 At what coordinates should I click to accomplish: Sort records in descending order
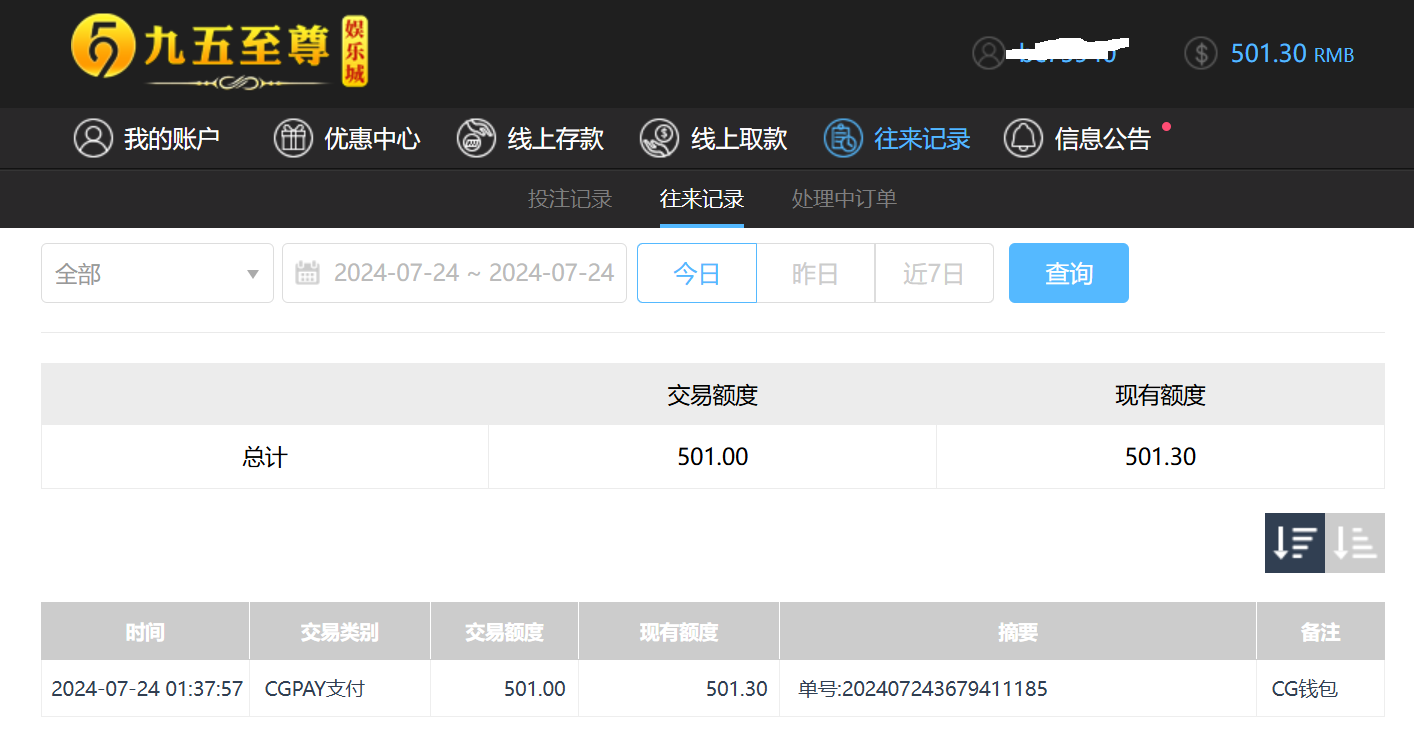click(x=1294, y=543)
